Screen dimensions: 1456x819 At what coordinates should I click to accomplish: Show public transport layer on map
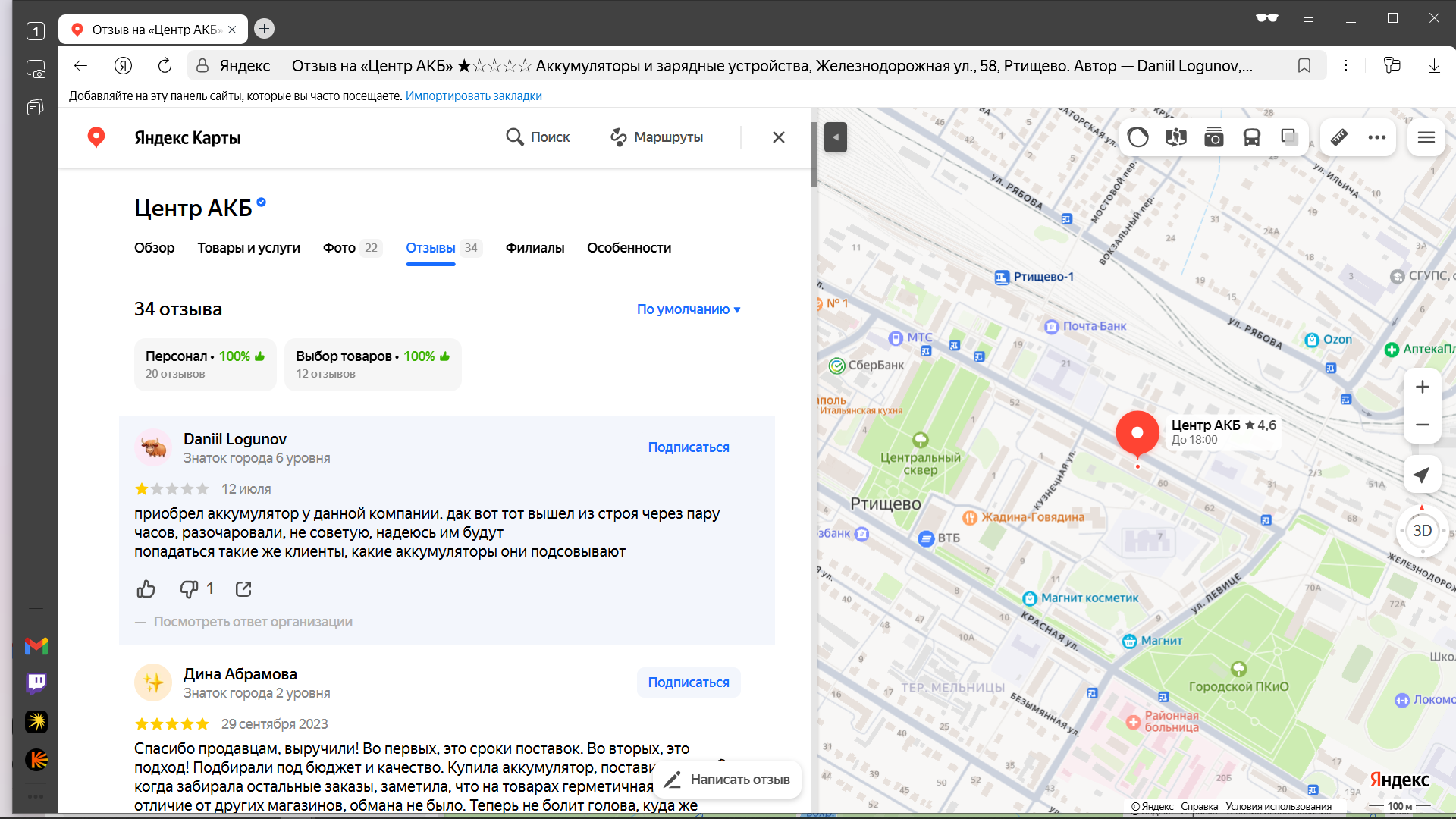coord(1251,137)
